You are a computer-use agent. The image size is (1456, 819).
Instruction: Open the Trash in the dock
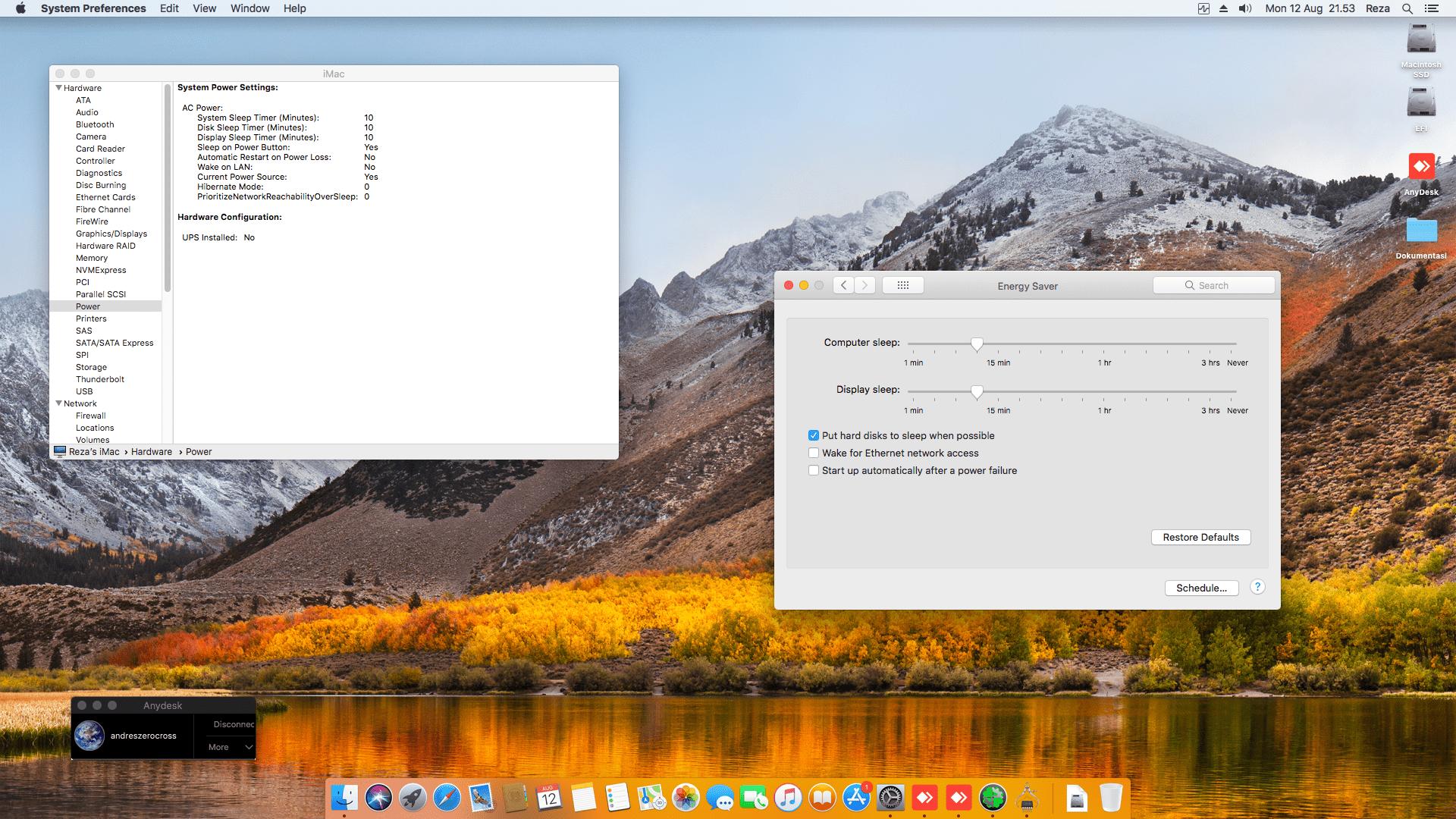[1110, 798]
